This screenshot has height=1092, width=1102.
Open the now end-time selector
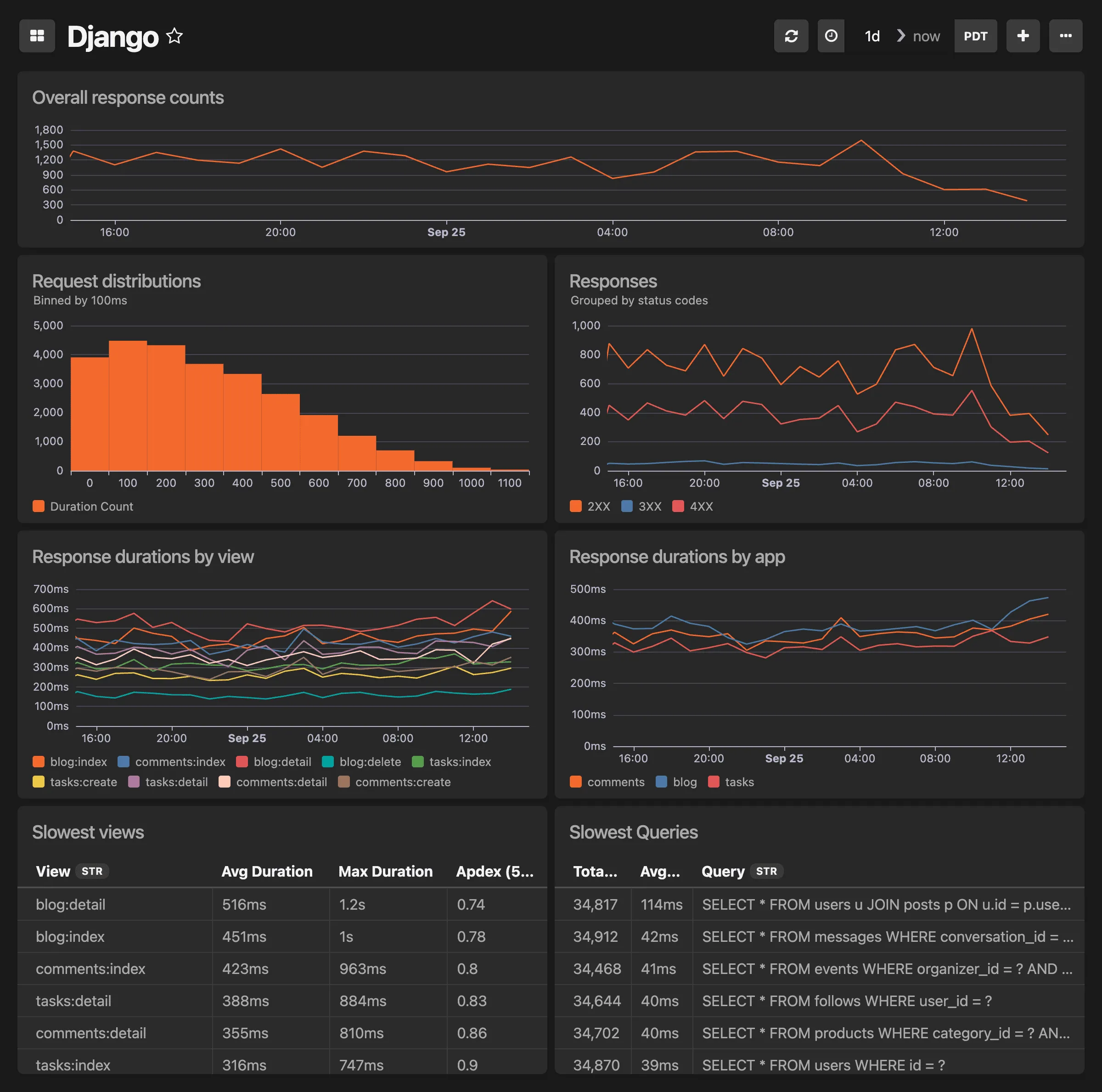click(926, 36)
